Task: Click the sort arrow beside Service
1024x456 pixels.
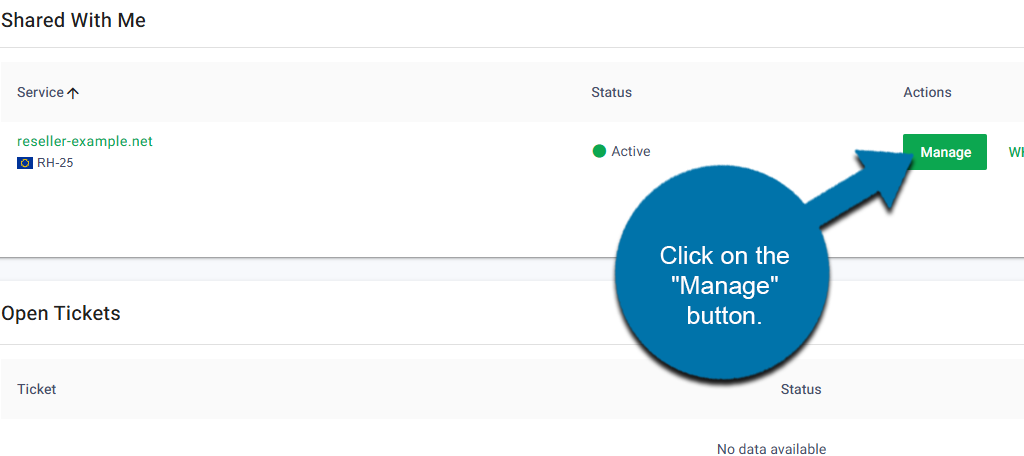Action: pyautogui.click(x=73, y=93)
